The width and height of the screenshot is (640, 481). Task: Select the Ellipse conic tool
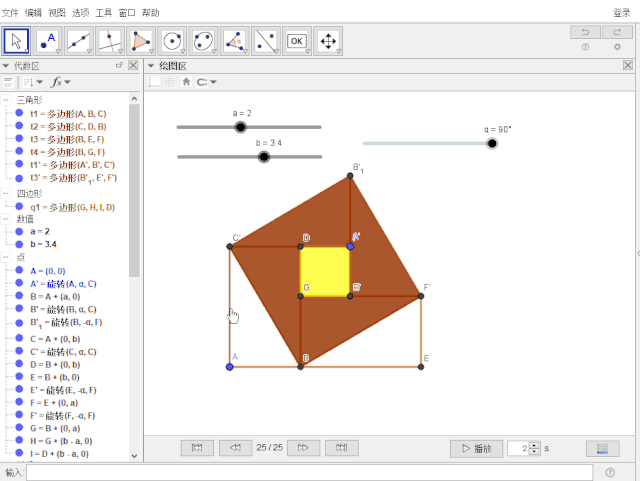coord(203,41)
